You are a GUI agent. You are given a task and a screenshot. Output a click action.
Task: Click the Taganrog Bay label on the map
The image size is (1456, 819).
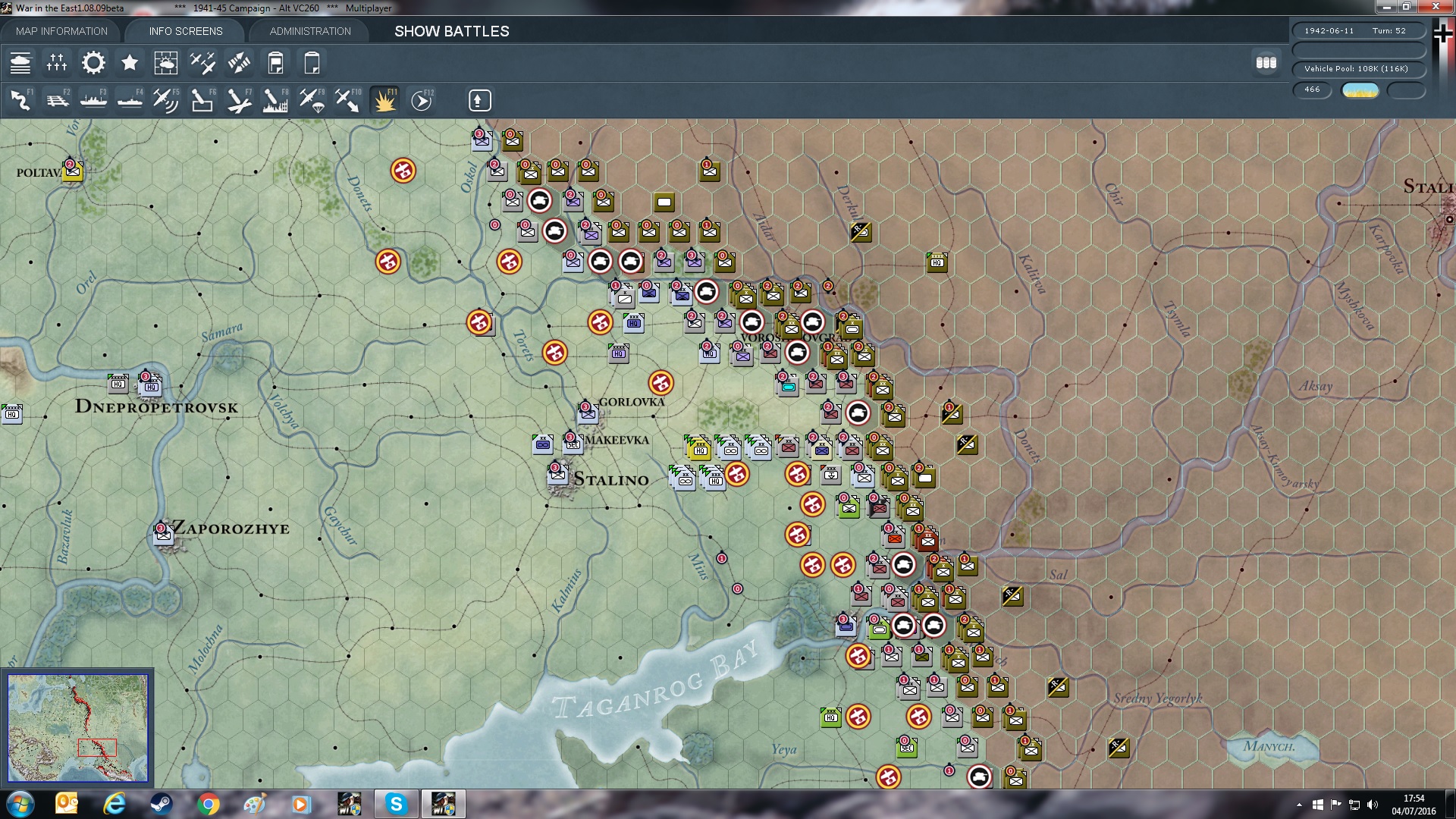click(655, 681)
